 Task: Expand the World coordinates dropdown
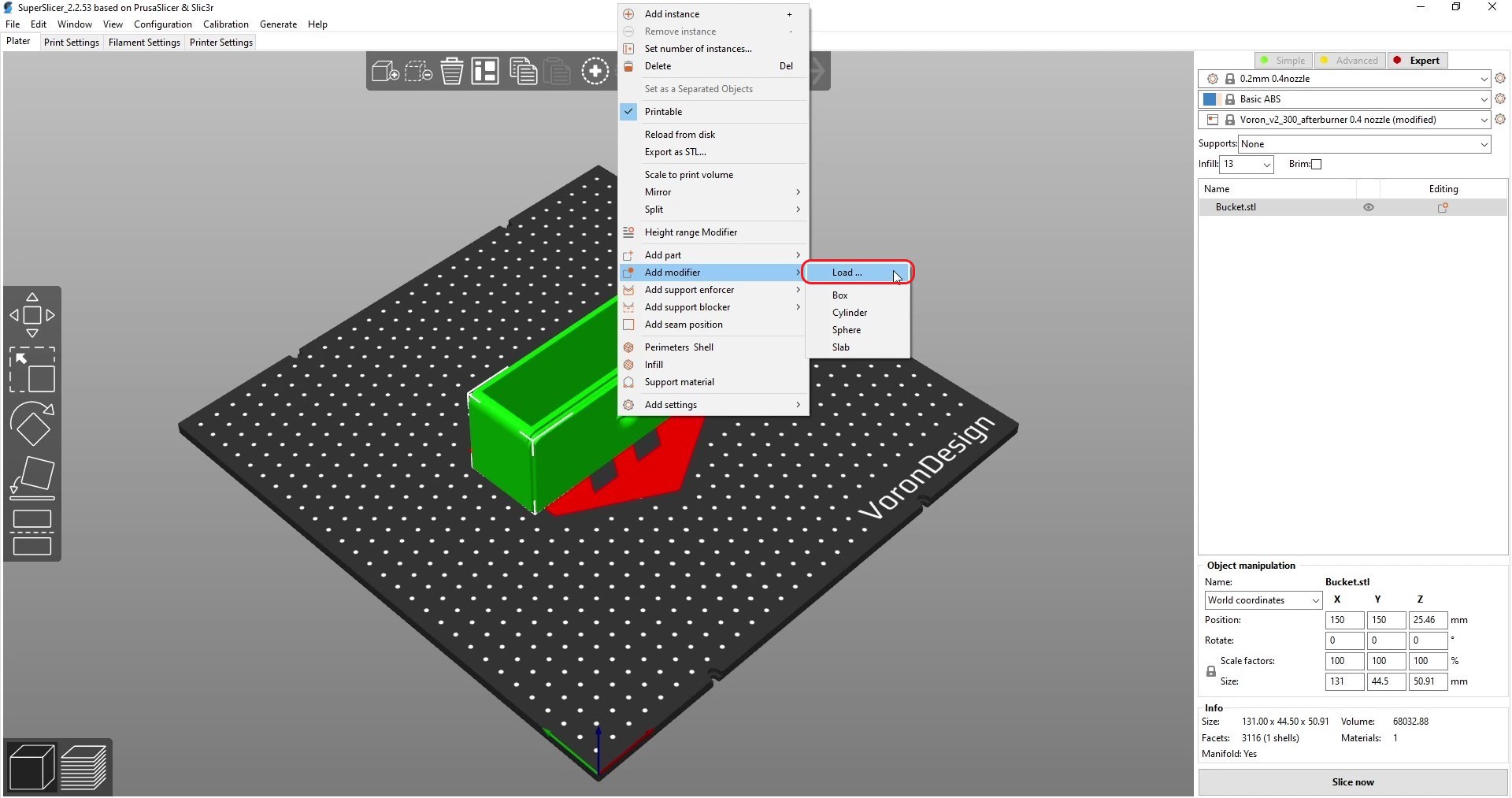1263,600
